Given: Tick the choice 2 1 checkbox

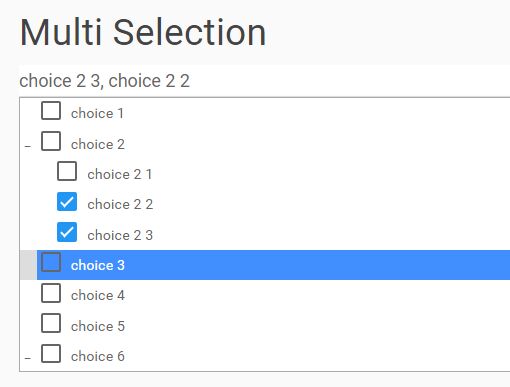Looking at the screenshot, I should tap(67, 171).
